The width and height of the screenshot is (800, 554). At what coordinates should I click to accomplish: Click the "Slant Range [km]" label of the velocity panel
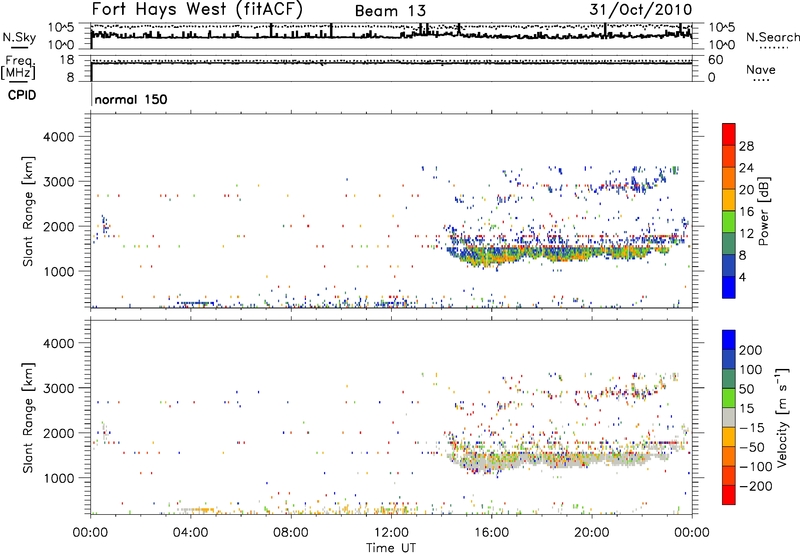[x=28, y=418]
